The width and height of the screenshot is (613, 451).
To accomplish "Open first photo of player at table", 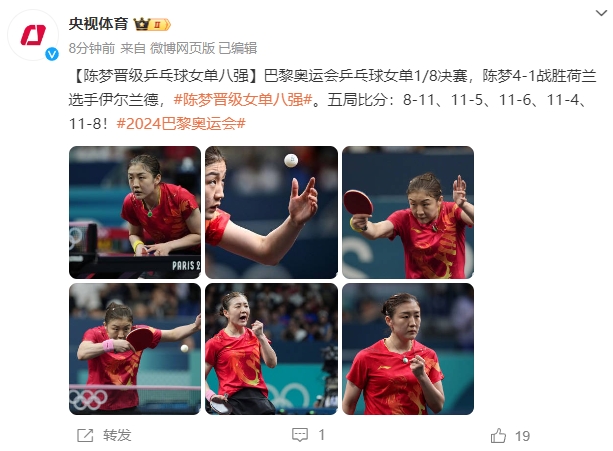I will click(135, 212).
